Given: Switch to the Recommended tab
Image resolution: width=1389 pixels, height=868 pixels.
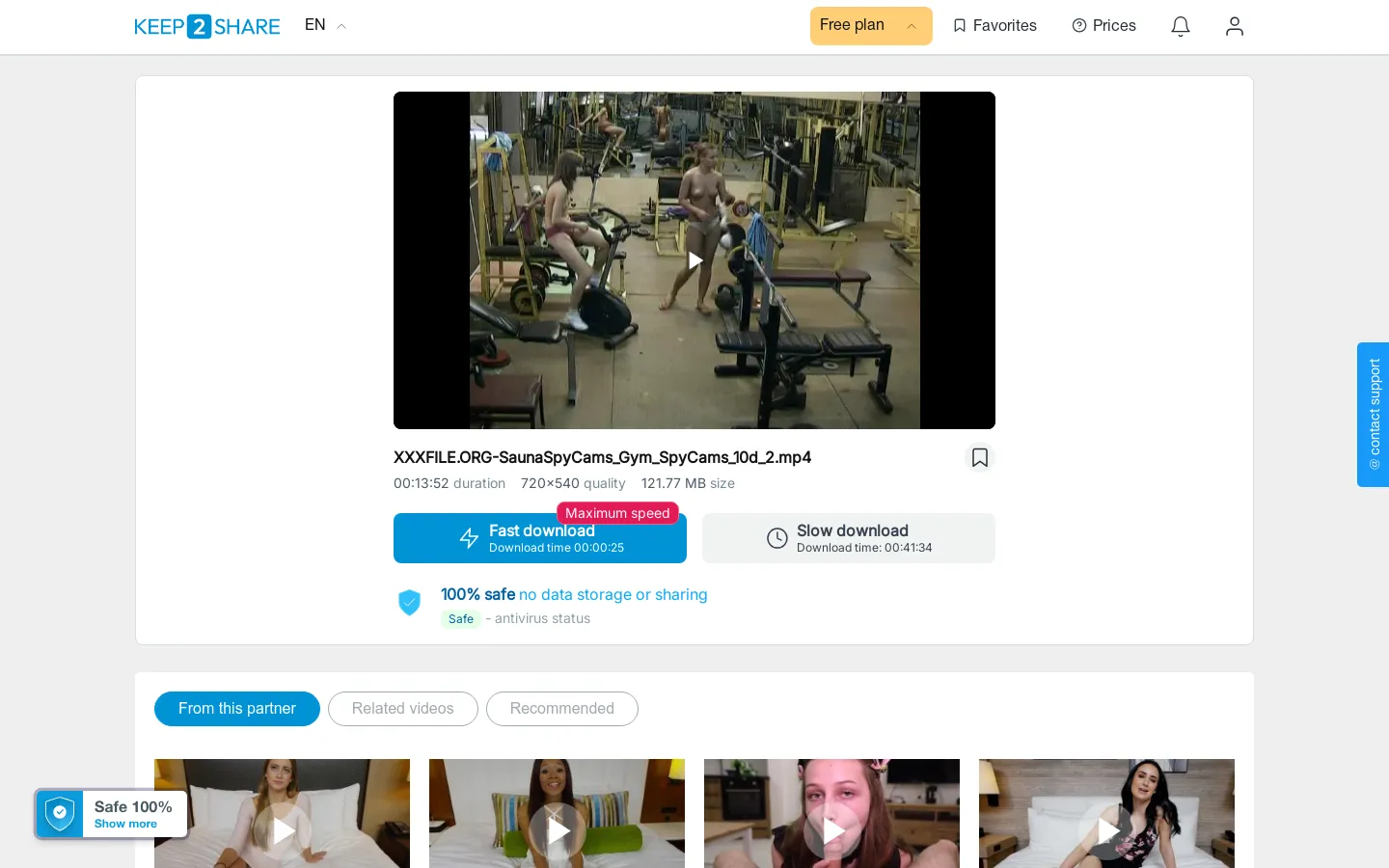Looking at the screenshot, I should [562, 709].
